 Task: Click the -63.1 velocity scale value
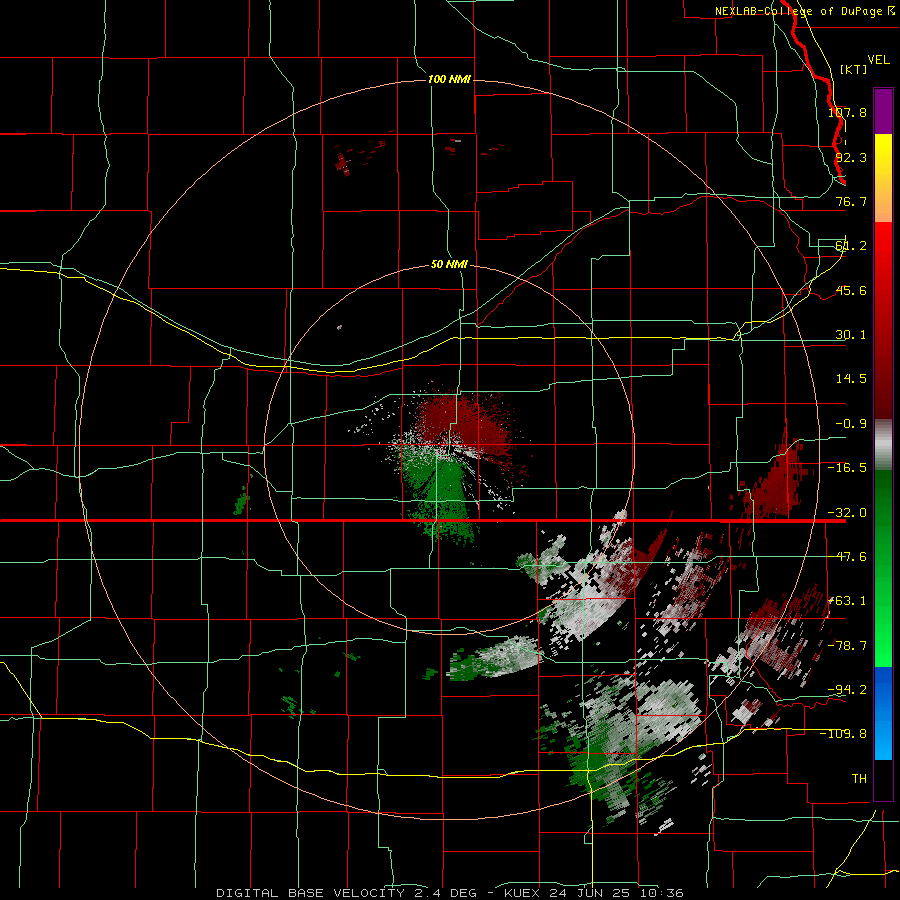point(847,601)
